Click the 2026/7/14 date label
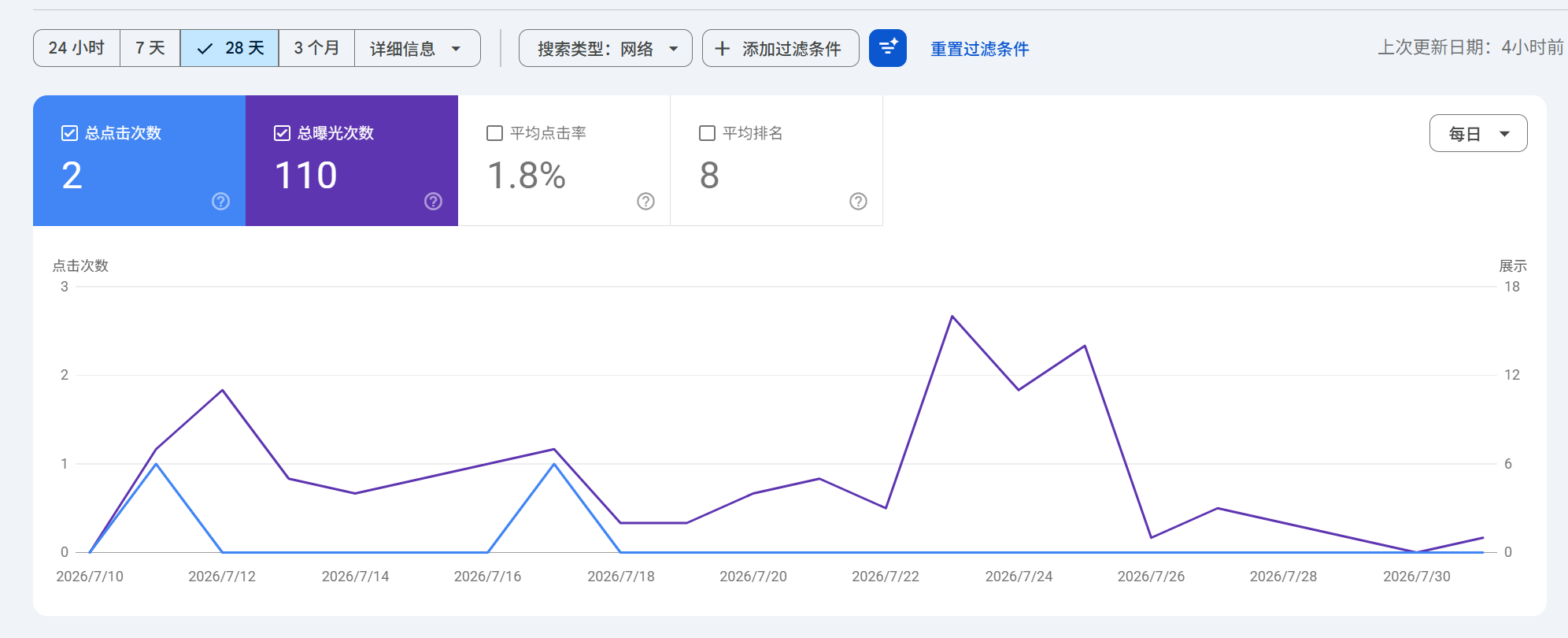 pyautogui.click(x=355, y=577)
